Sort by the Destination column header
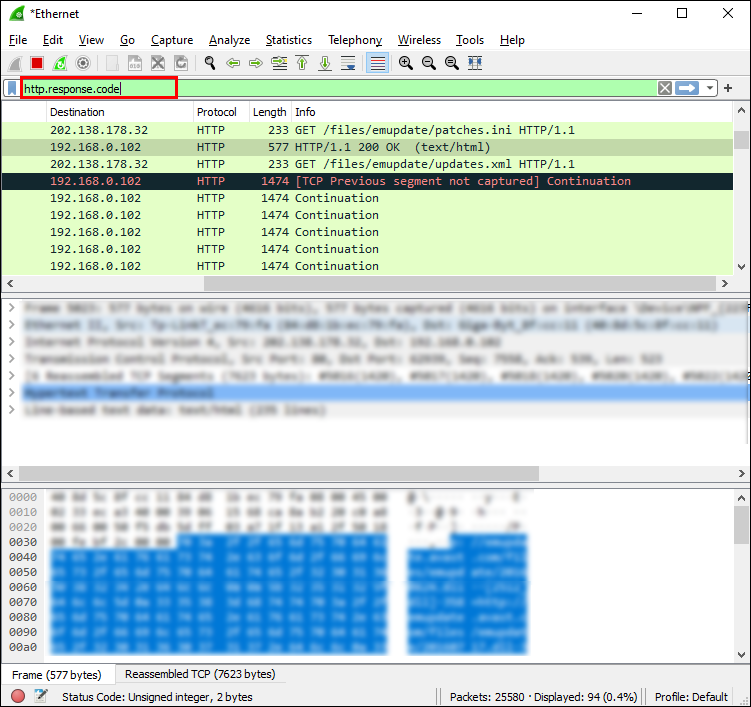 pyautogui.click(x=120, y=112)
